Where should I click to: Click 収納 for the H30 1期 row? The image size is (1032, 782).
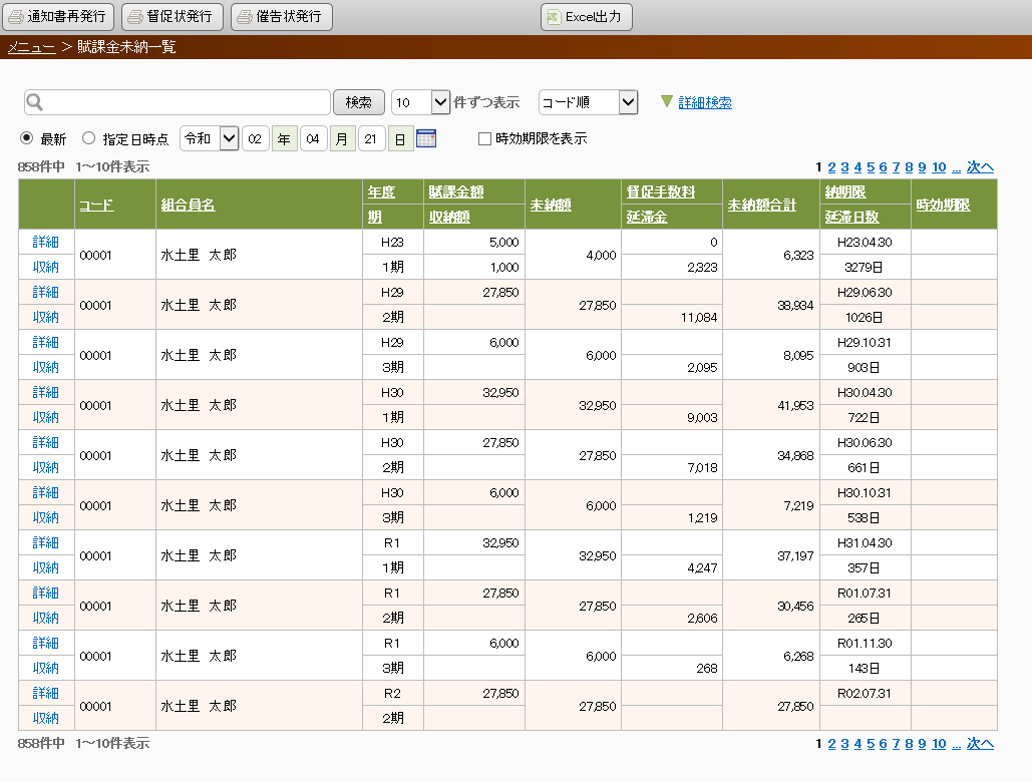click(46, 417)
